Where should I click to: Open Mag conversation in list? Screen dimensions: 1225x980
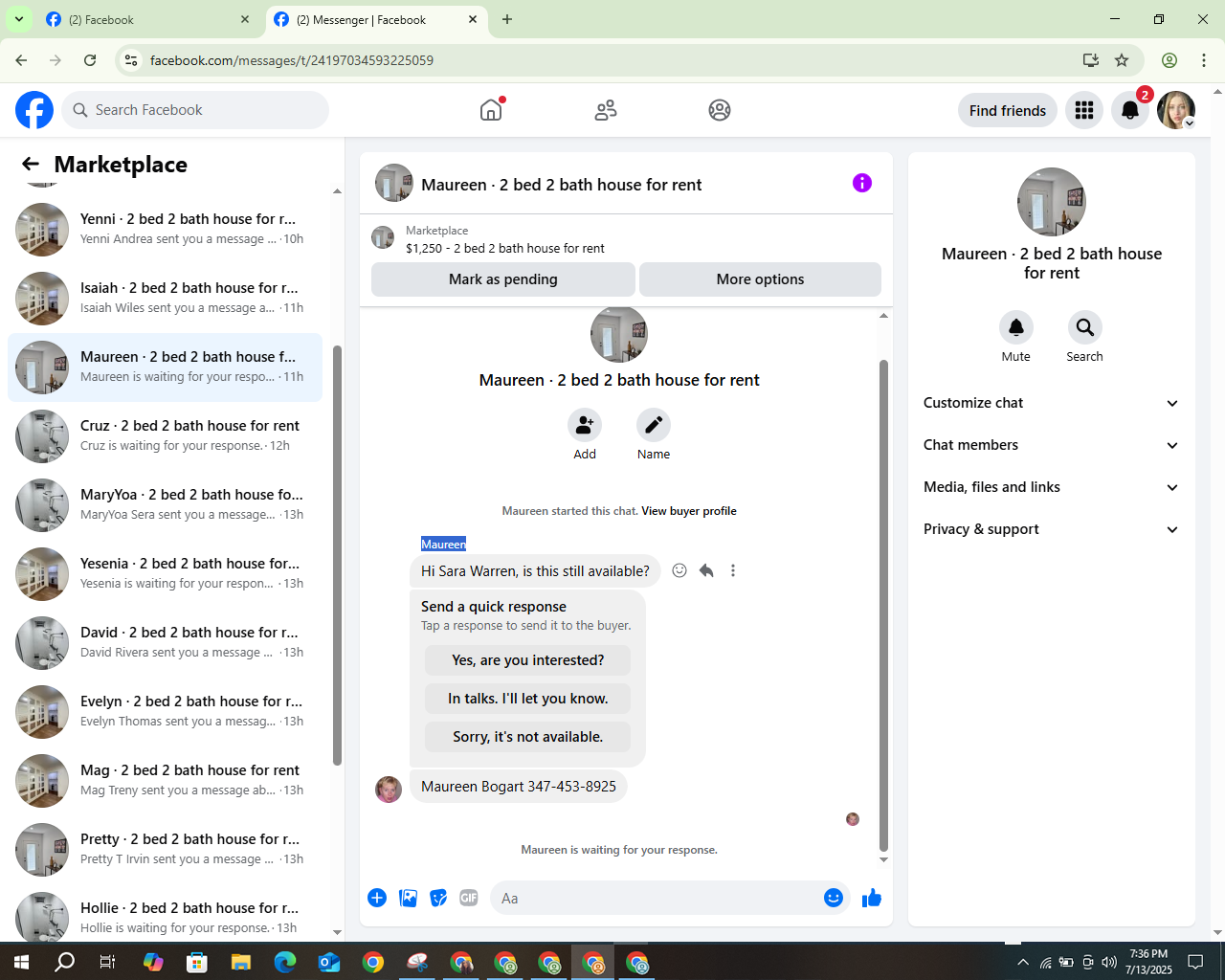(165, 781)
